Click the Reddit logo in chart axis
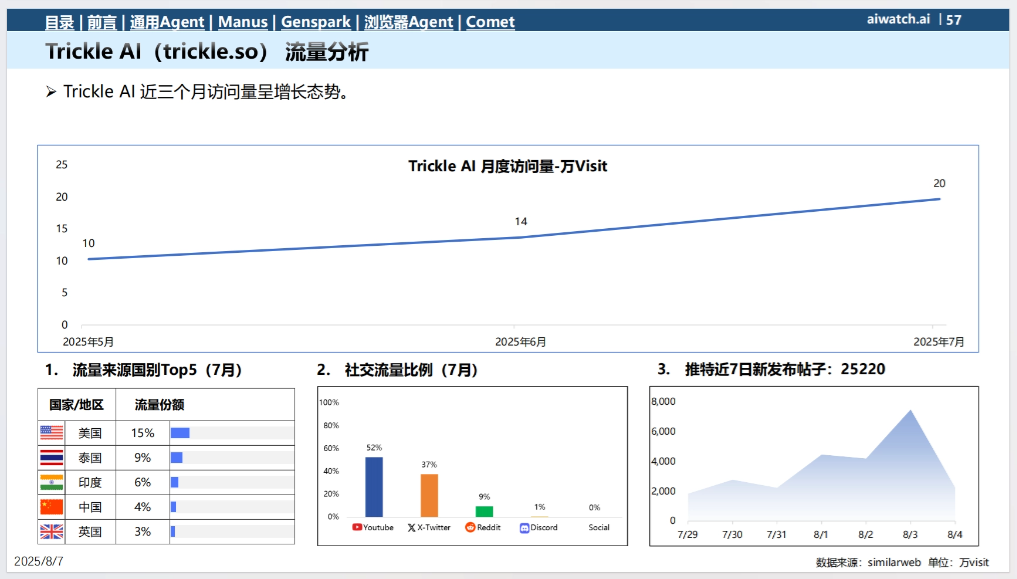 click(470, 527)
